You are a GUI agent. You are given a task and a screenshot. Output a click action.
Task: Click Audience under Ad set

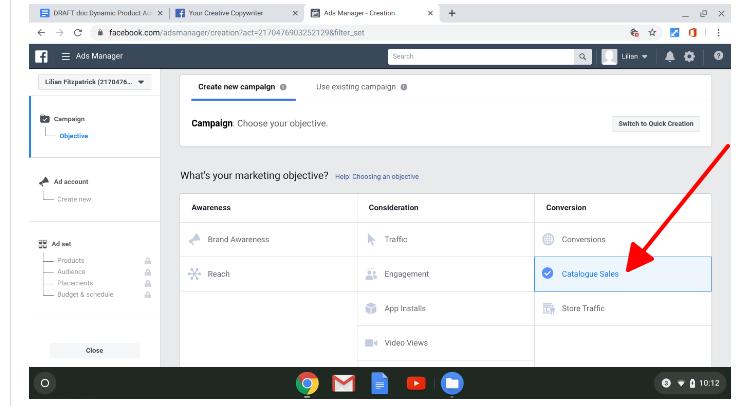point(71,272)
